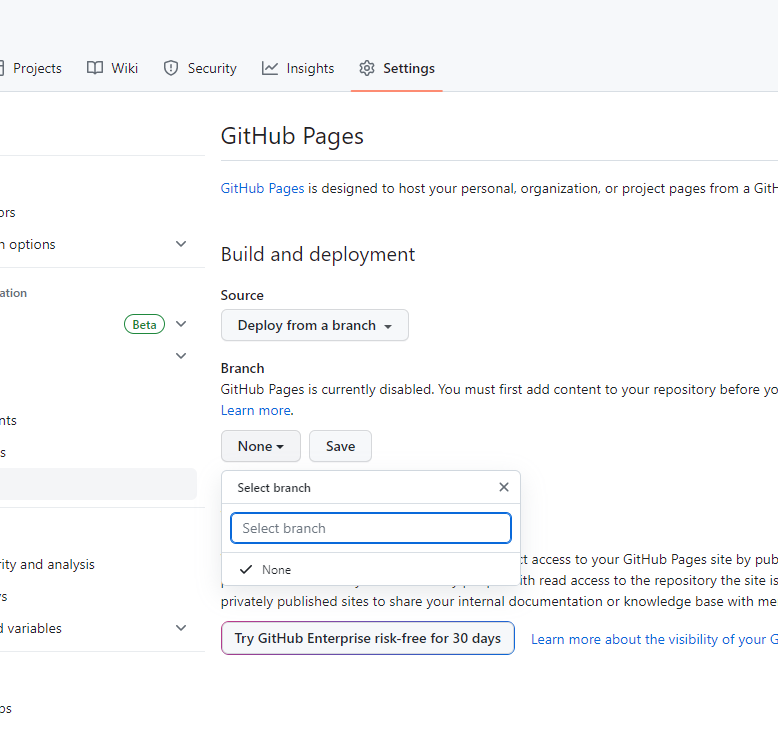Click the Wiki book icon

(95, 68)
